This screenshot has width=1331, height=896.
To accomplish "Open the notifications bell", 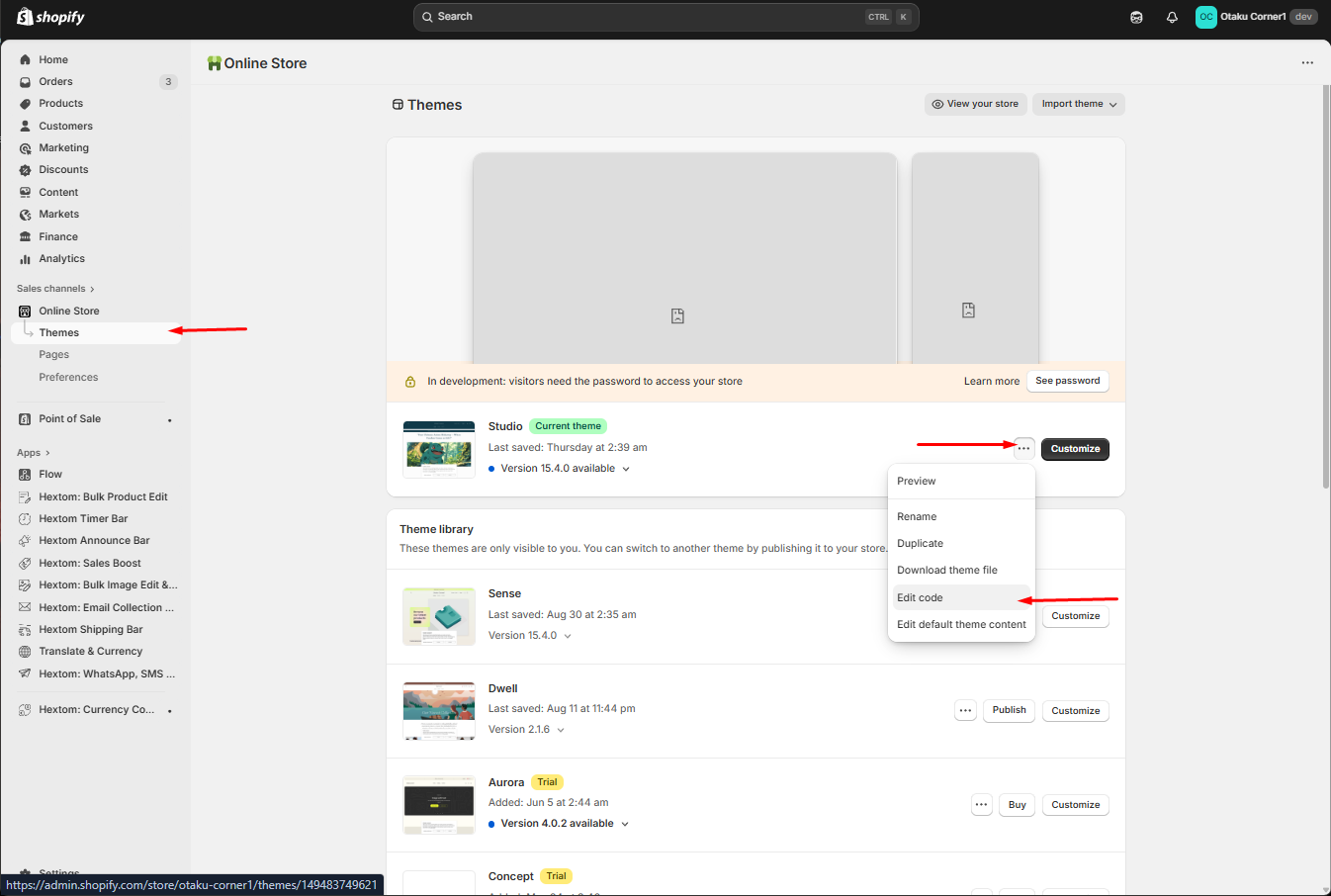I will 1172,17.
